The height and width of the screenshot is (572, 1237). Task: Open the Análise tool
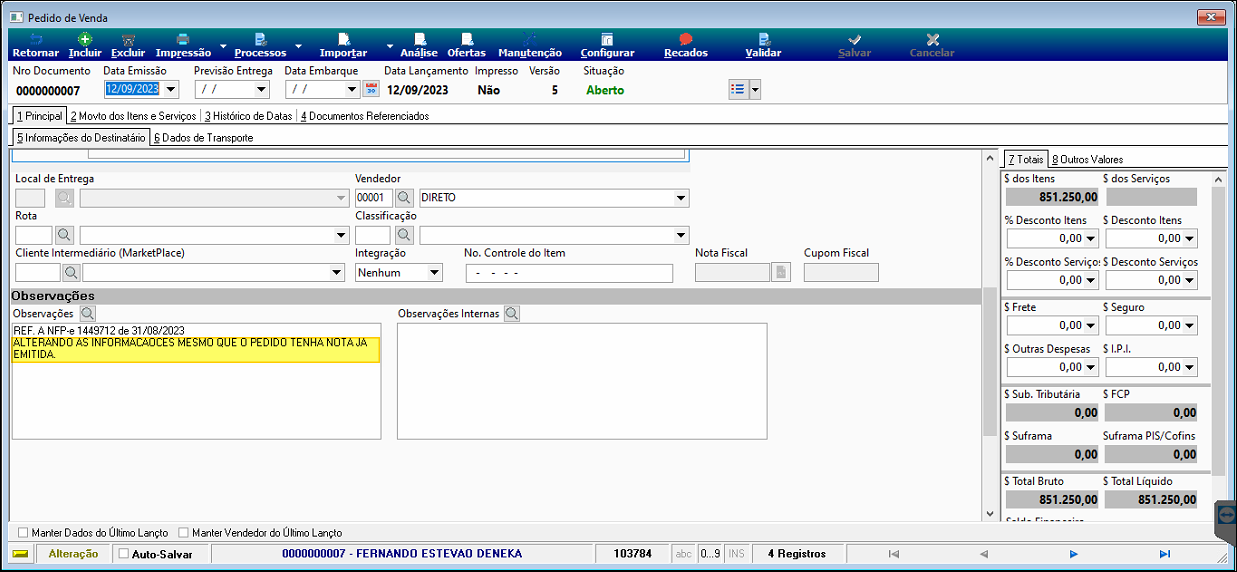pyautogui.click(x=418, y=46)
